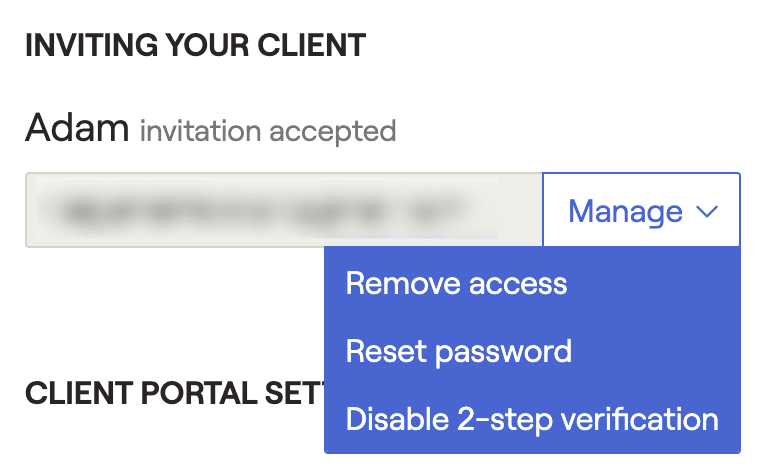The height and width of the screenshot is (468, 770).
Task: Click the word Manage in the button
Action: coord(625,212)
